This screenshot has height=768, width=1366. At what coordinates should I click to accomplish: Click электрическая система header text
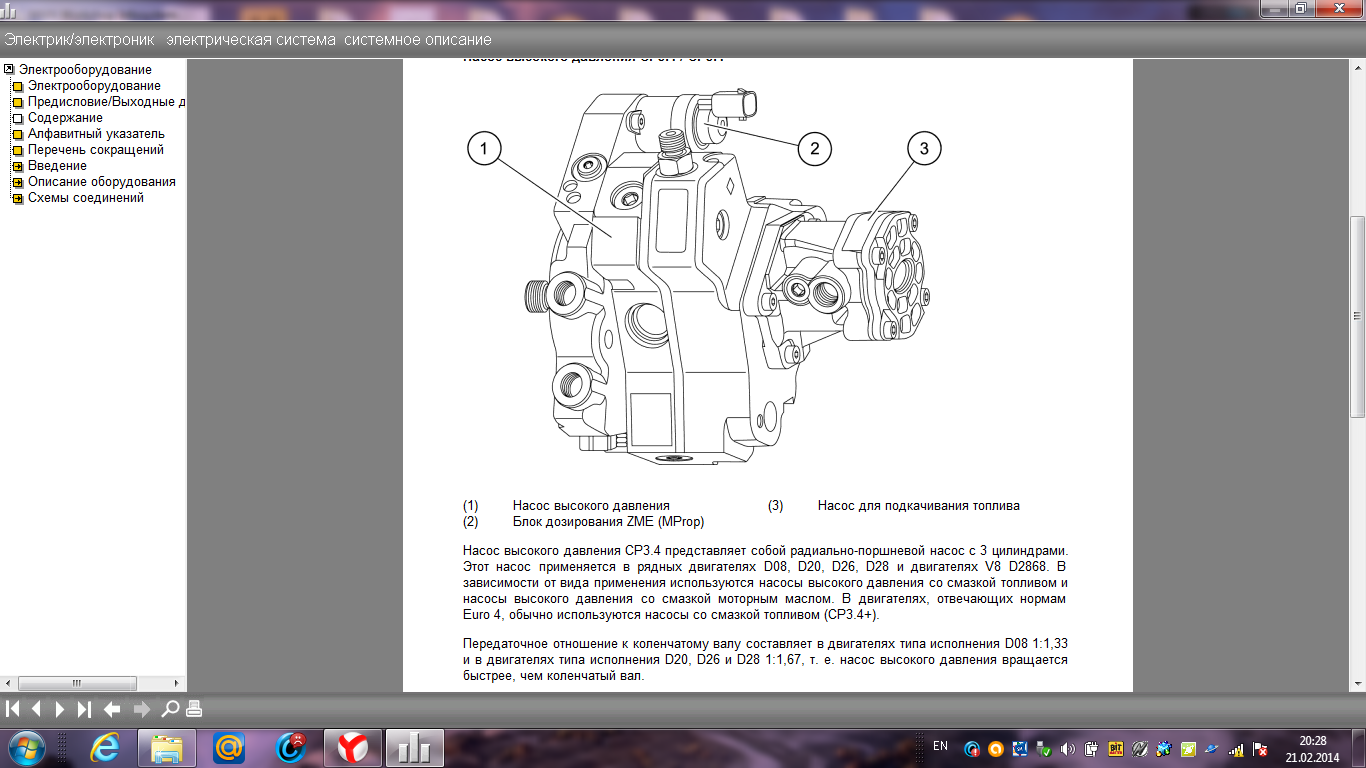pyautogui.click(x=250, y=40)
